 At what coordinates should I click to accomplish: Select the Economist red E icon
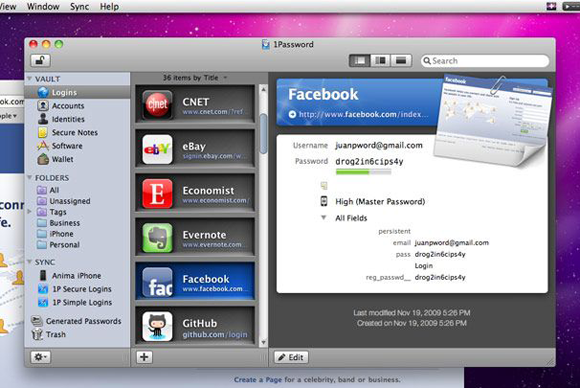click(158, 193)
